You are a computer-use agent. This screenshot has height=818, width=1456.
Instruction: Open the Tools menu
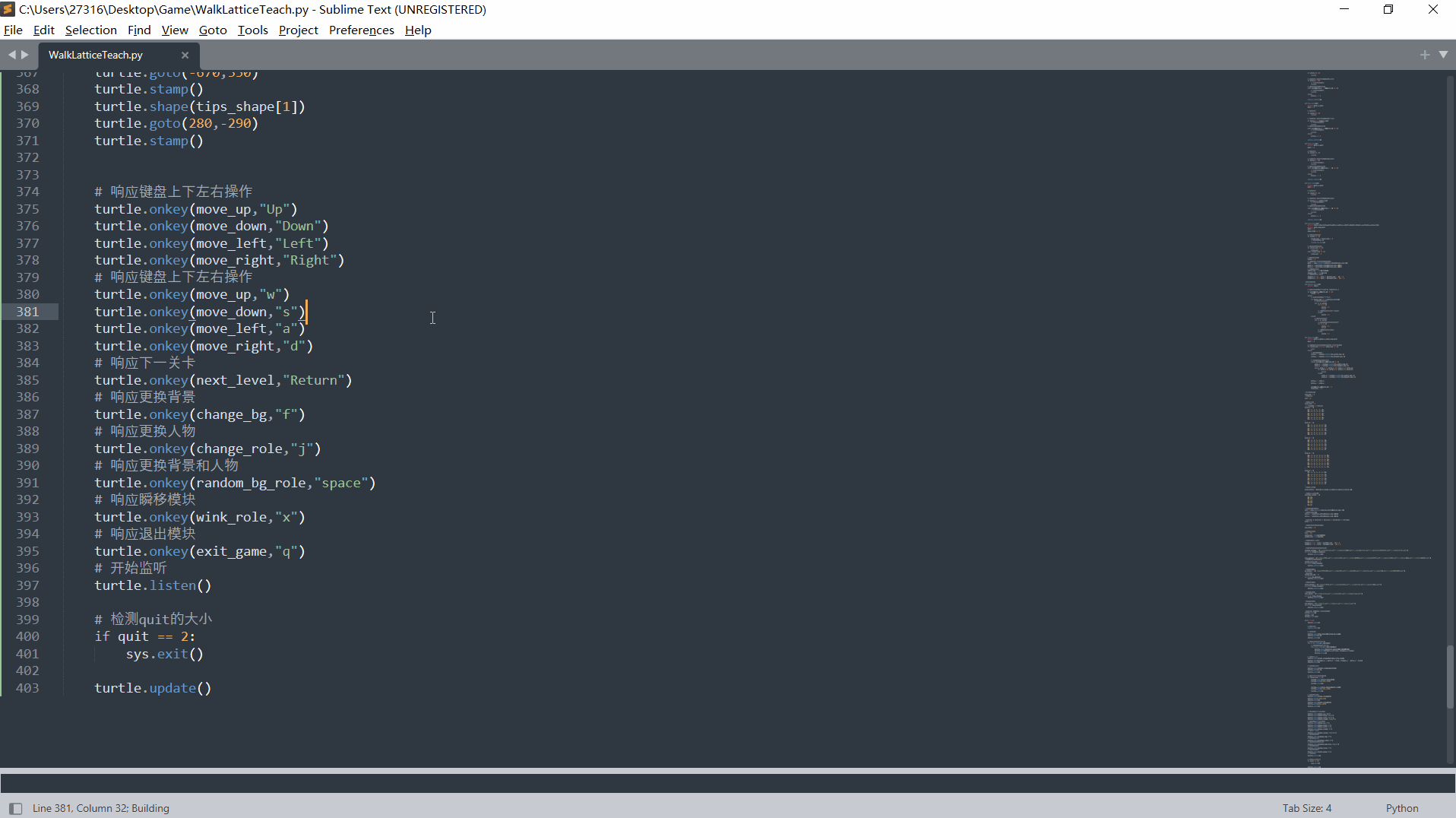pyautogui.click(x=252, y=30)
